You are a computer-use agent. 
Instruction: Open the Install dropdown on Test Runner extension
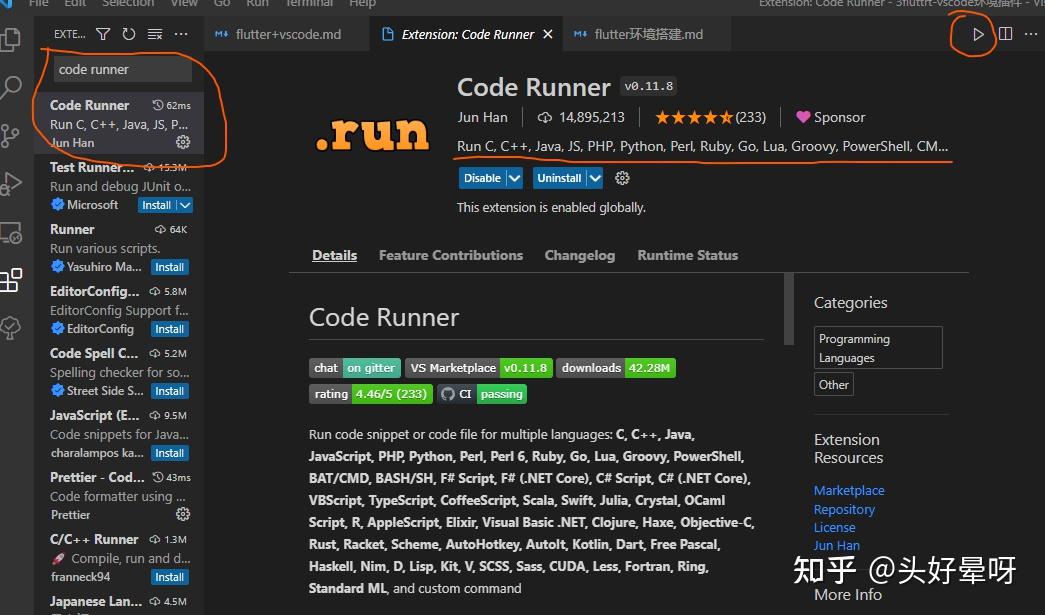182,204
